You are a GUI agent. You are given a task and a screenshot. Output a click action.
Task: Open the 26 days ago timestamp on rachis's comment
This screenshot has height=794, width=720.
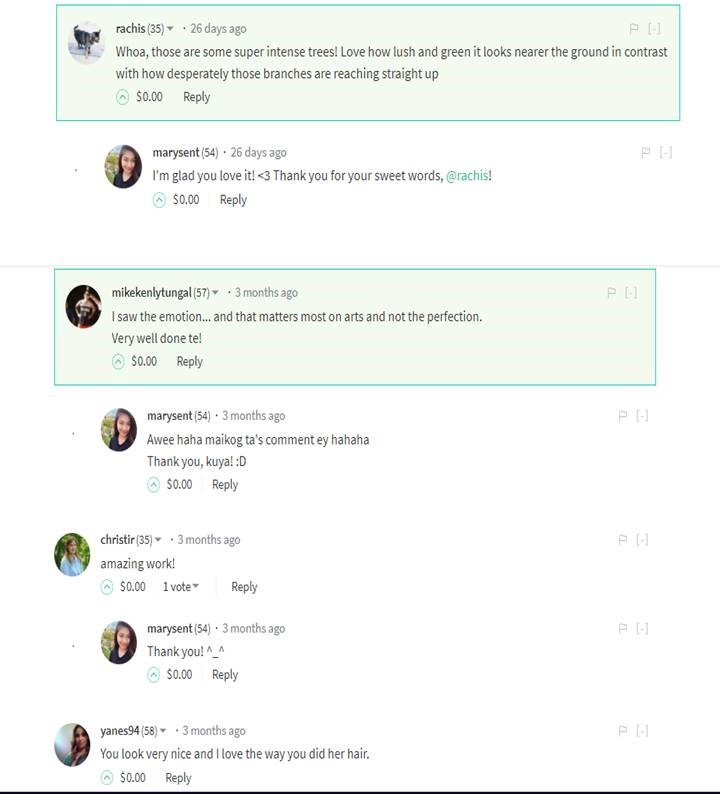point(218,29)
